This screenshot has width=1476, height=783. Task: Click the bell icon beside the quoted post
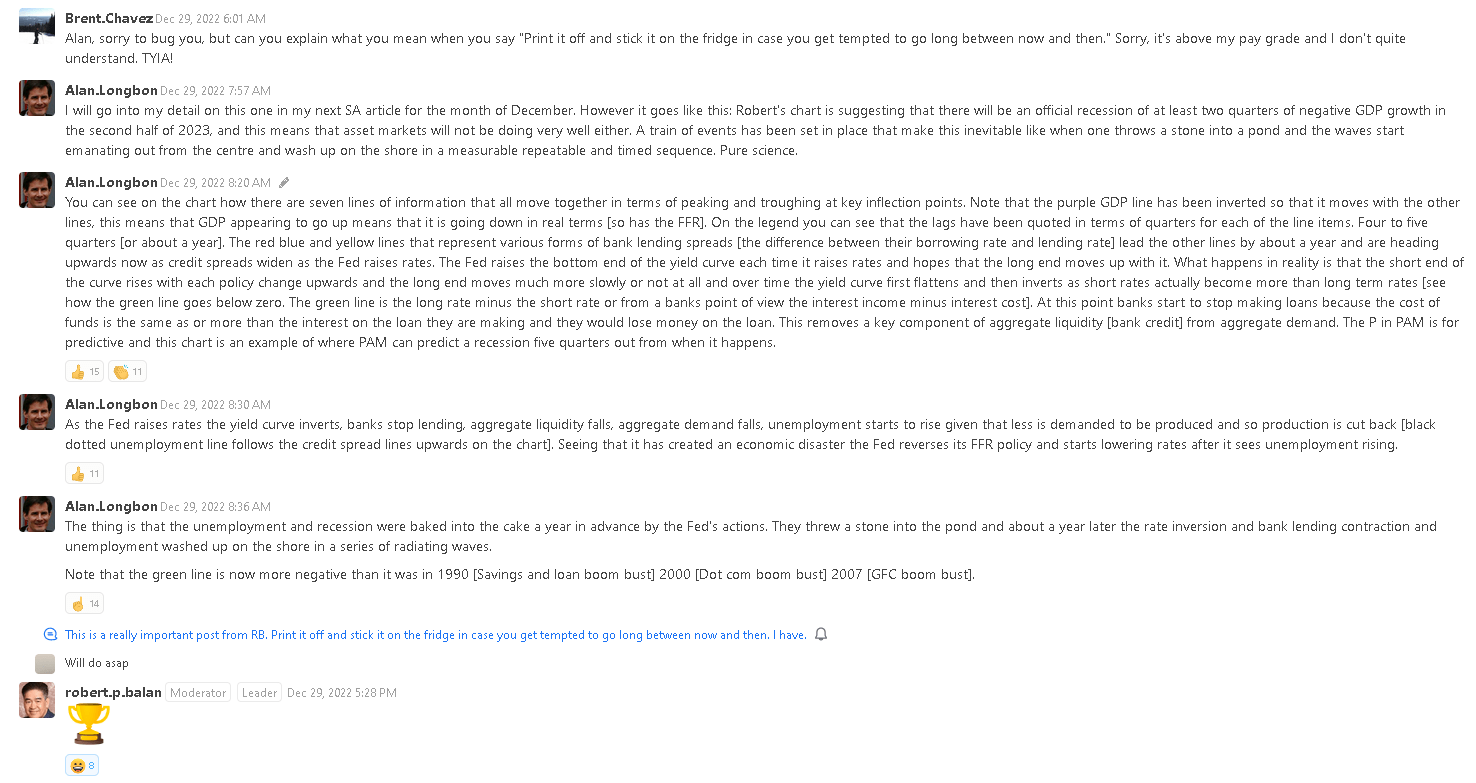[821, 635]
